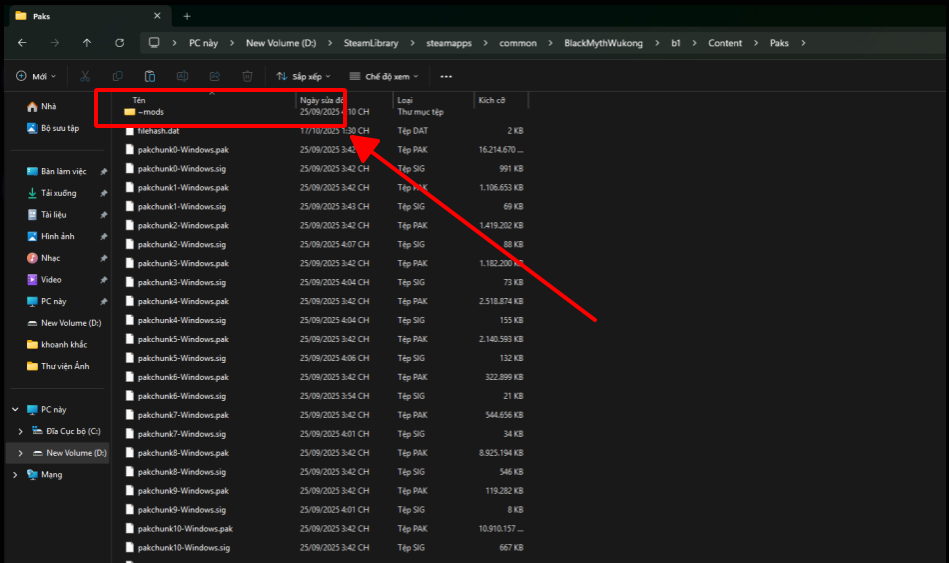Click the Cut scissors icon
The height and width of the screenshot is (563, 949).
85,76
